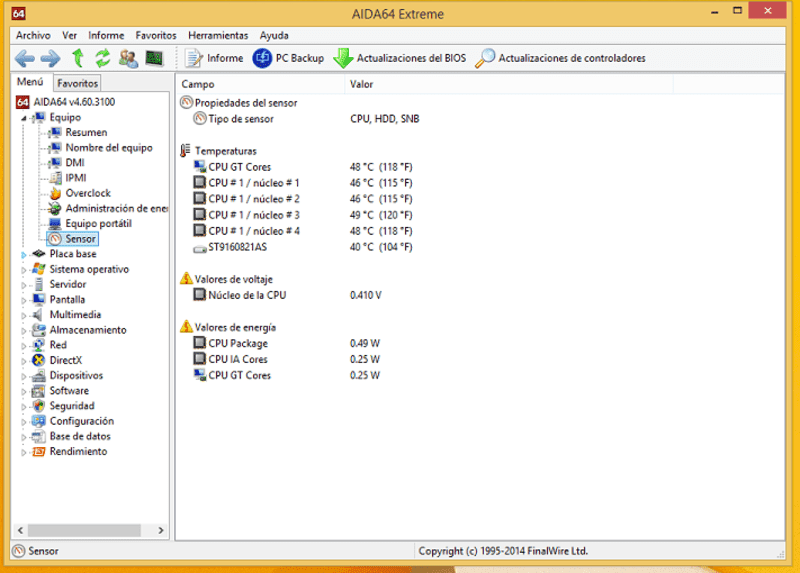Click the Software tree icon
800x573 pixels.
tap(39, 391)
